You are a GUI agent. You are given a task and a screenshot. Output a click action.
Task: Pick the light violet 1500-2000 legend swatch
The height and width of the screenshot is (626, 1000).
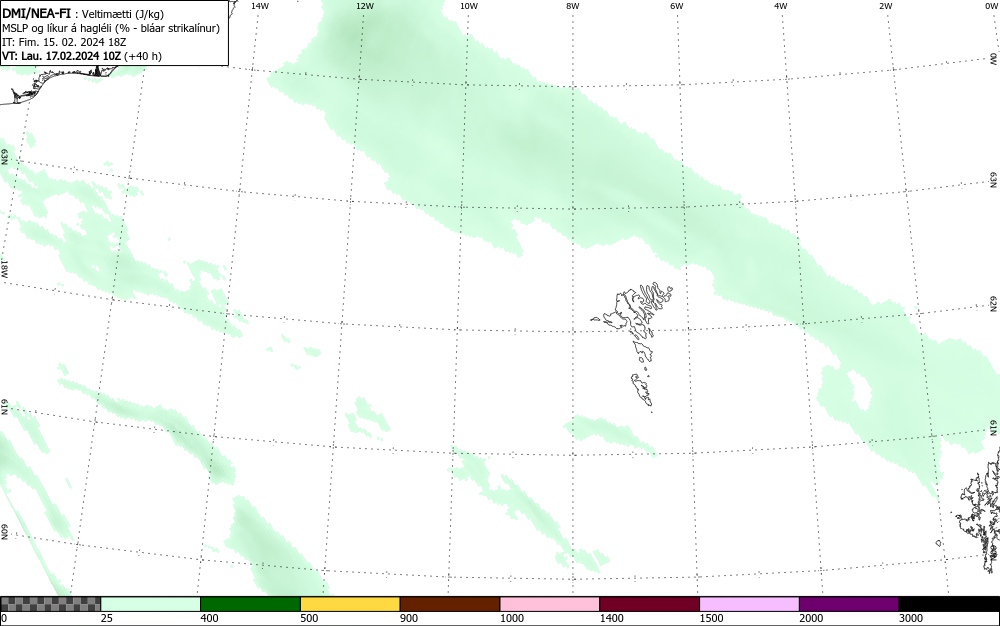click(x=749, y=604)
